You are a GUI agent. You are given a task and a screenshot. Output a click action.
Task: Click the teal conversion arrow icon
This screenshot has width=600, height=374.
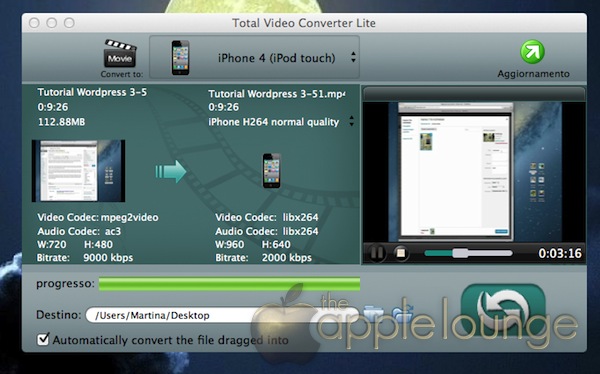click(x=171, y=171)
